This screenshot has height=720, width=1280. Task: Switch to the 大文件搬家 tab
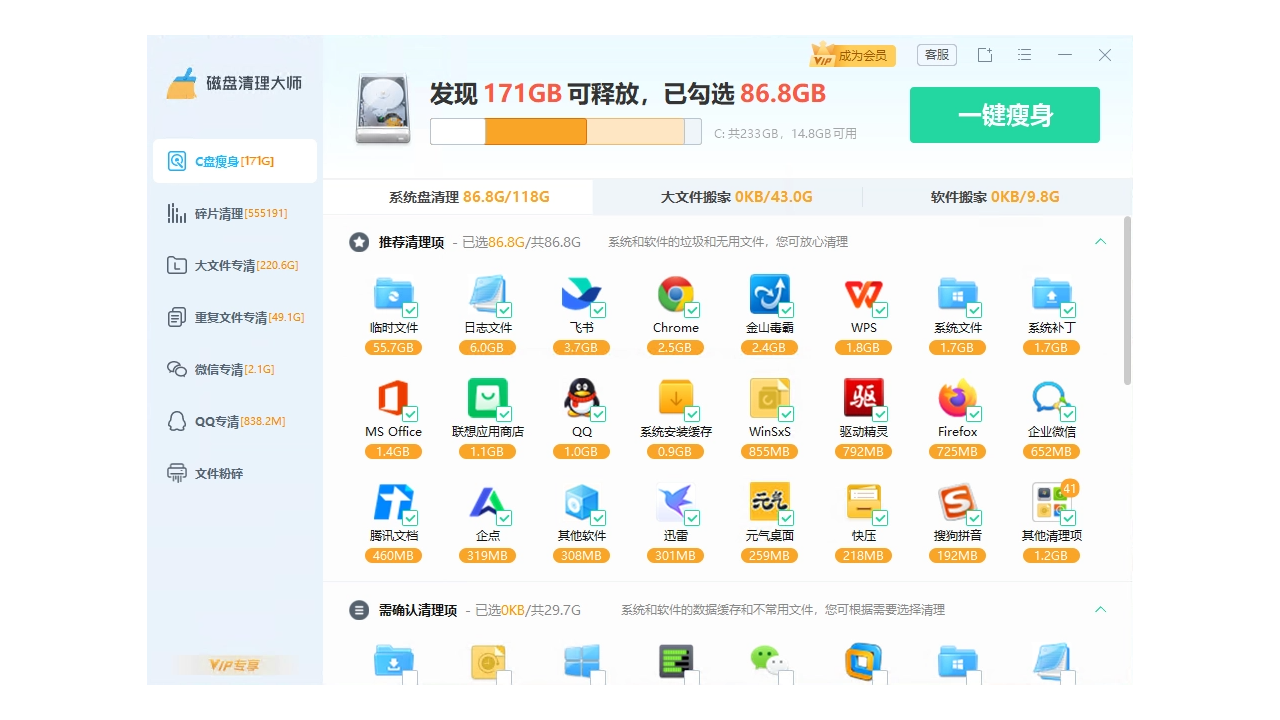(x=737, y=197)
